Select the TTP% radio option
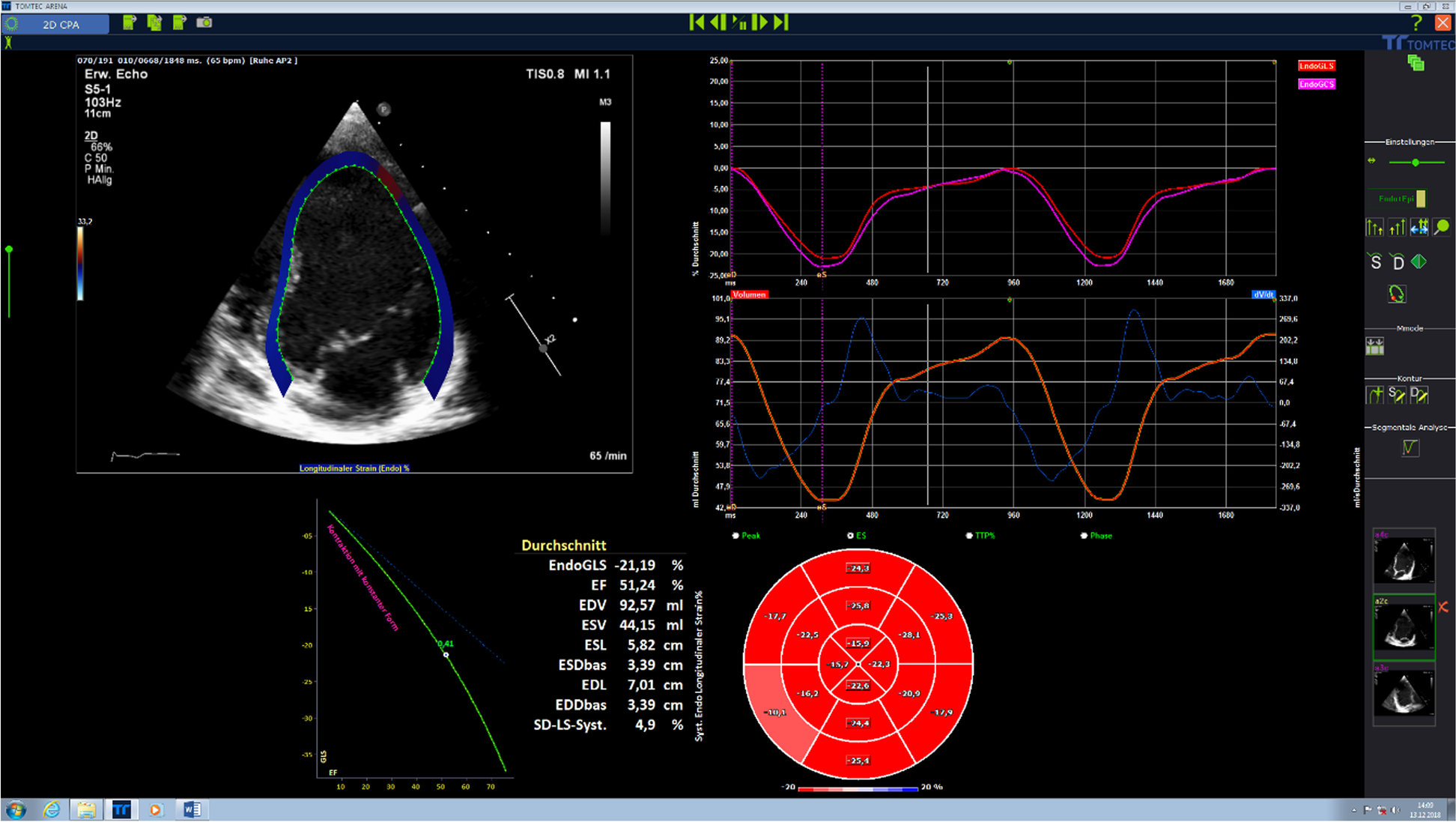Viewport: 1456px width, 822px height. pos(969,536)
